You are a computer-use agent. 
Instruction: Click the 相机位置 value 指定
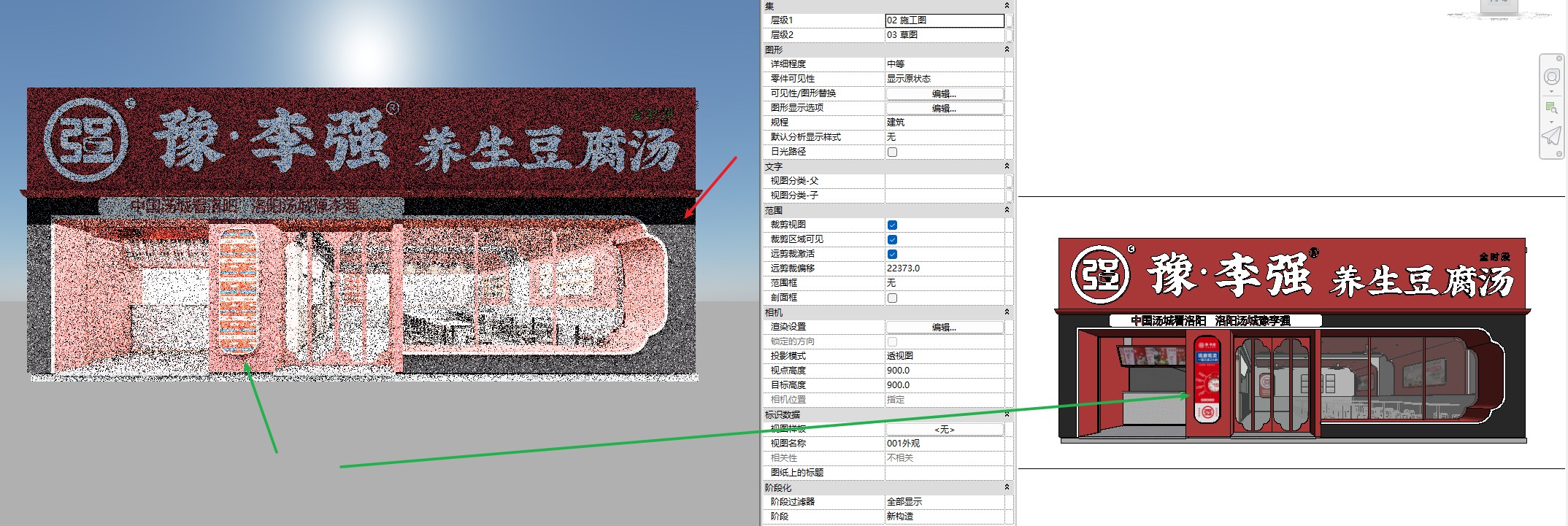point(945,400)
